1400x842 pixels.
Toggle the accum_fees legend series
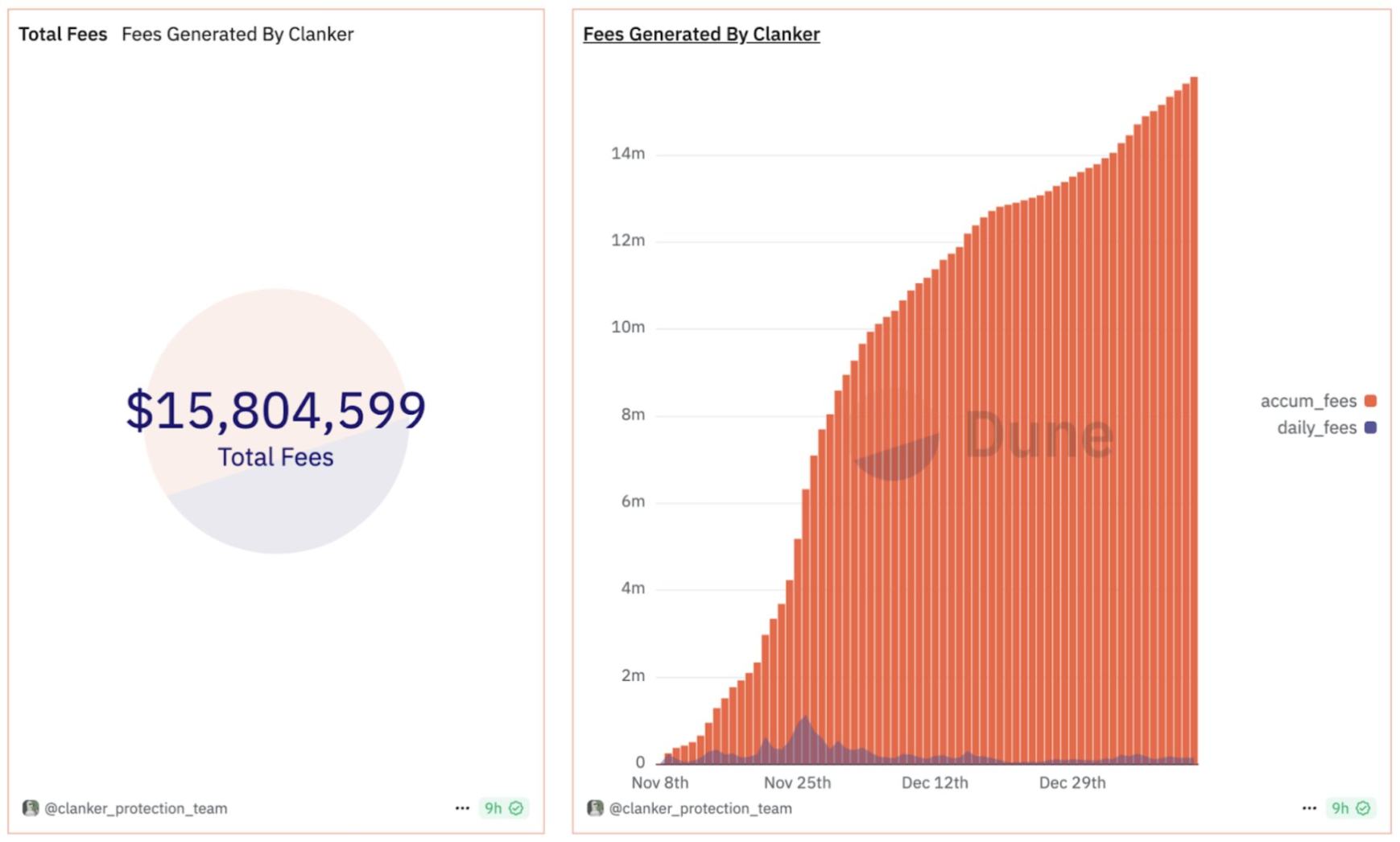click(1318, 401)
